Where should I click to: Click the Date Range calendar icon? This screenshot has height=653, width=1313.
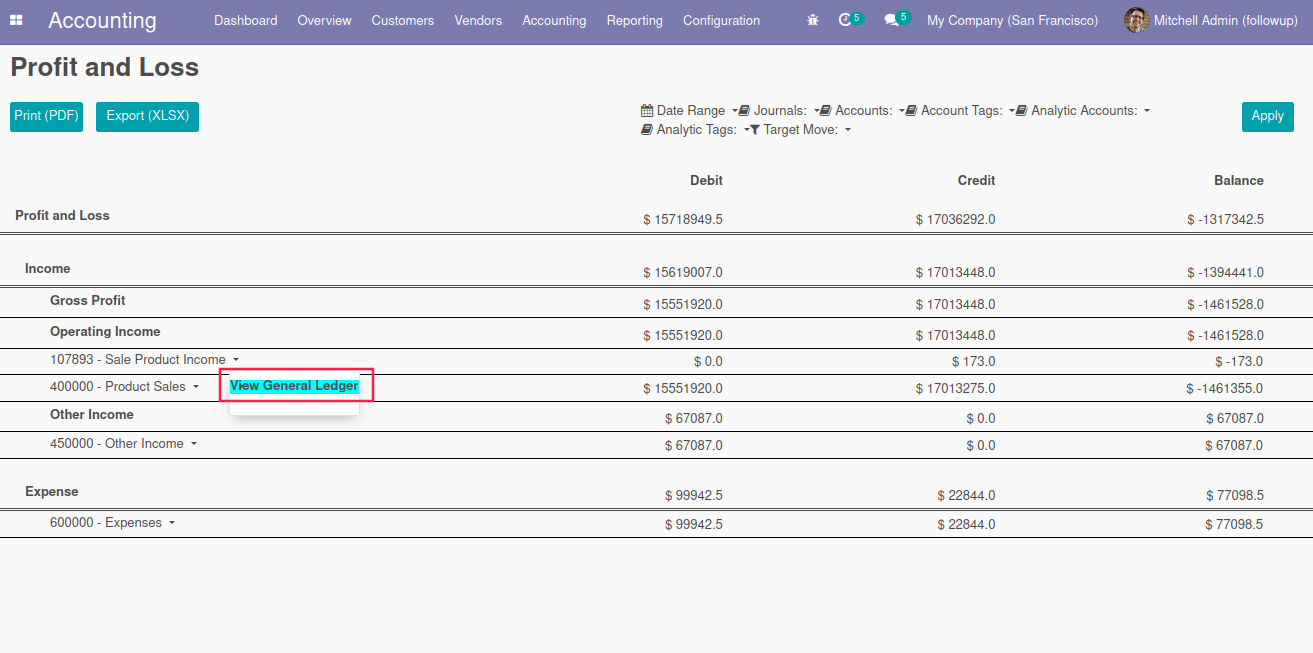(x=646, y=111)
